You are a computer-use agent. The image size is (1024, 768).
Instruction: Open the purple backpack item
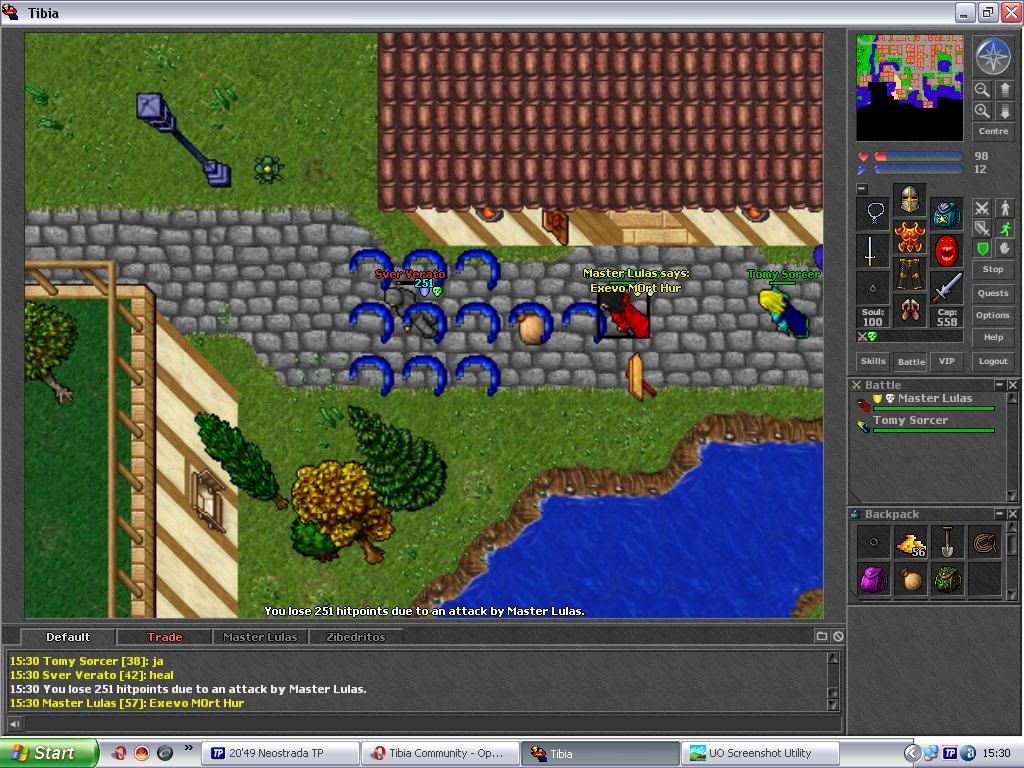pyautogui.click(x=873, y=579)
